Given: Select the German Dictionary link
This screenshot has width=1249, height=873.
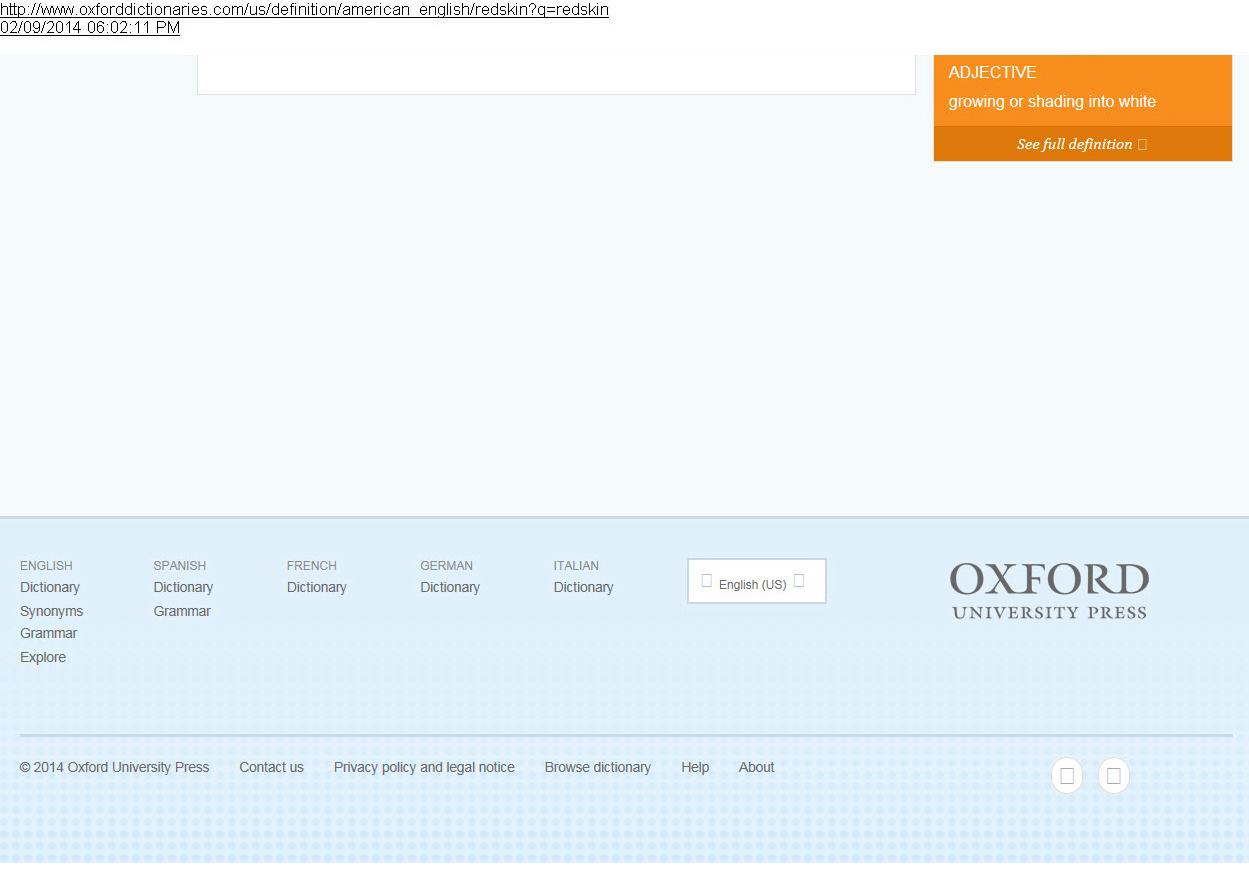Looking at the screenshot, I should pyautogui.click(x=450, y=587).
